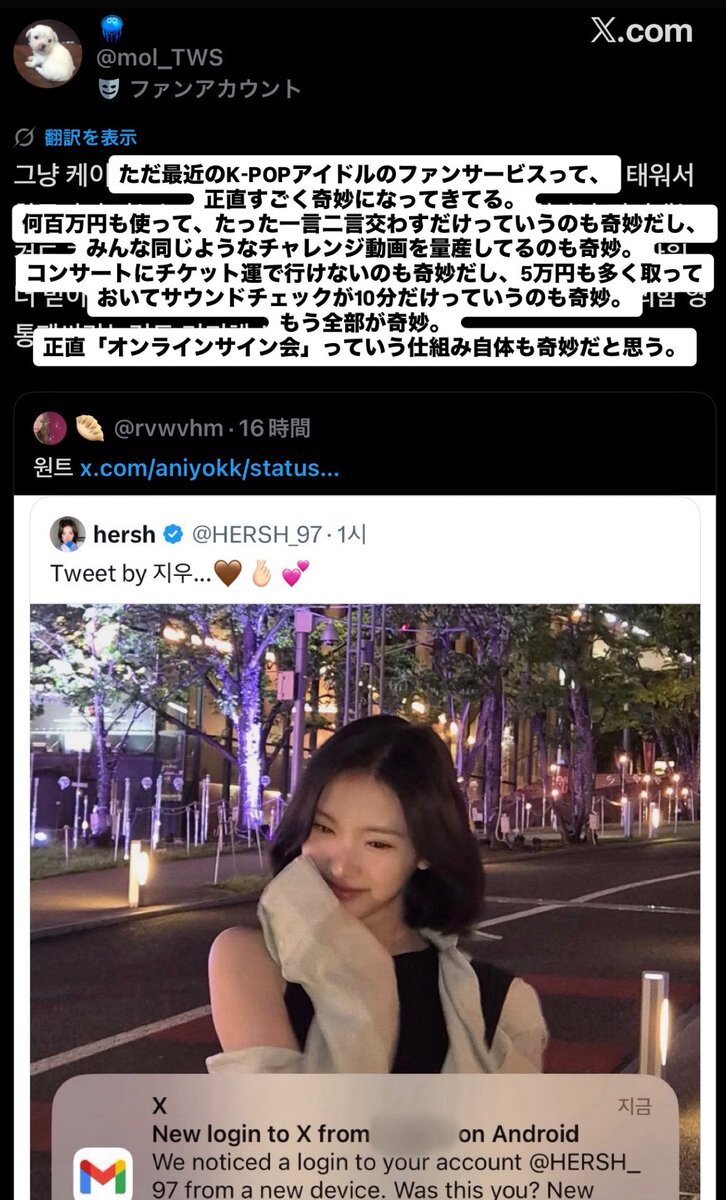Open the @mol_TWS profile avatar

tap(47, 53)
